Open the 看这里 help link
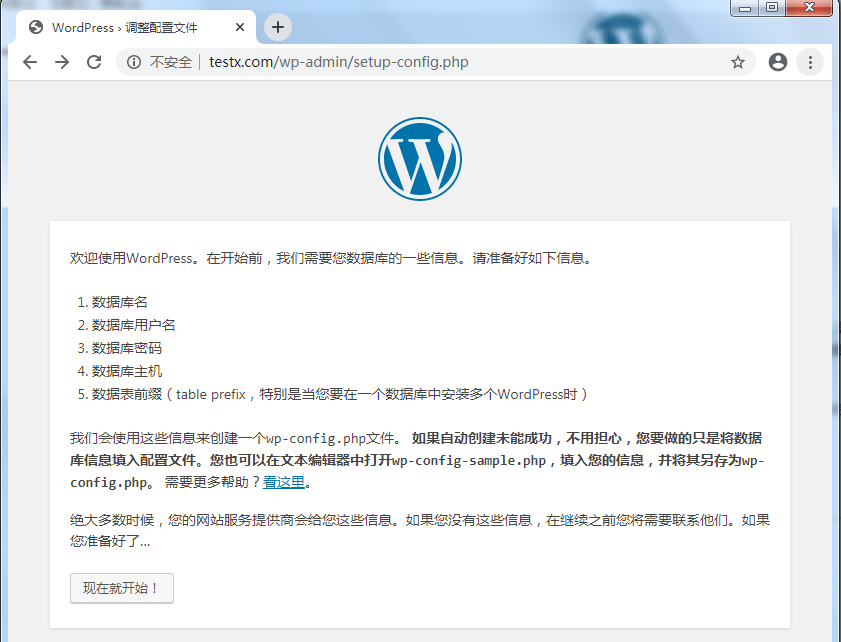This screenshot has height=642, width=841. [x=284, y=482]
